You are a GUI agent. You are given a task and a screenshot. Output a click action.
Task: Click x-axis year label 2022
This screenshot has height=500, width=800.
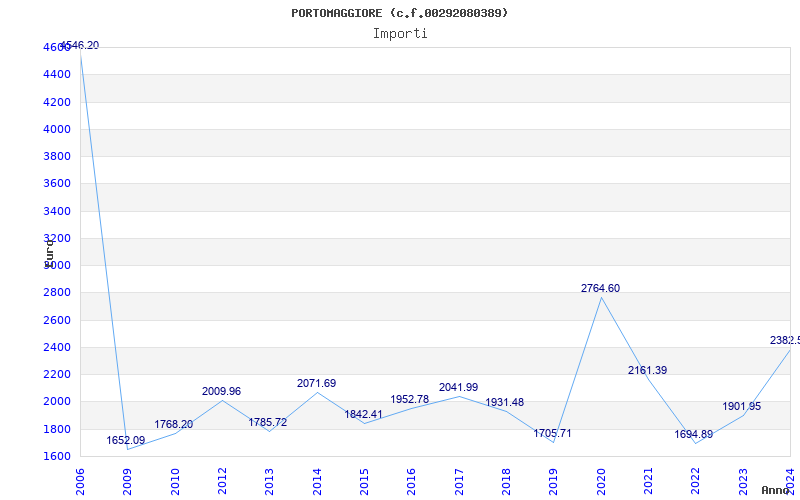point(695,481)
